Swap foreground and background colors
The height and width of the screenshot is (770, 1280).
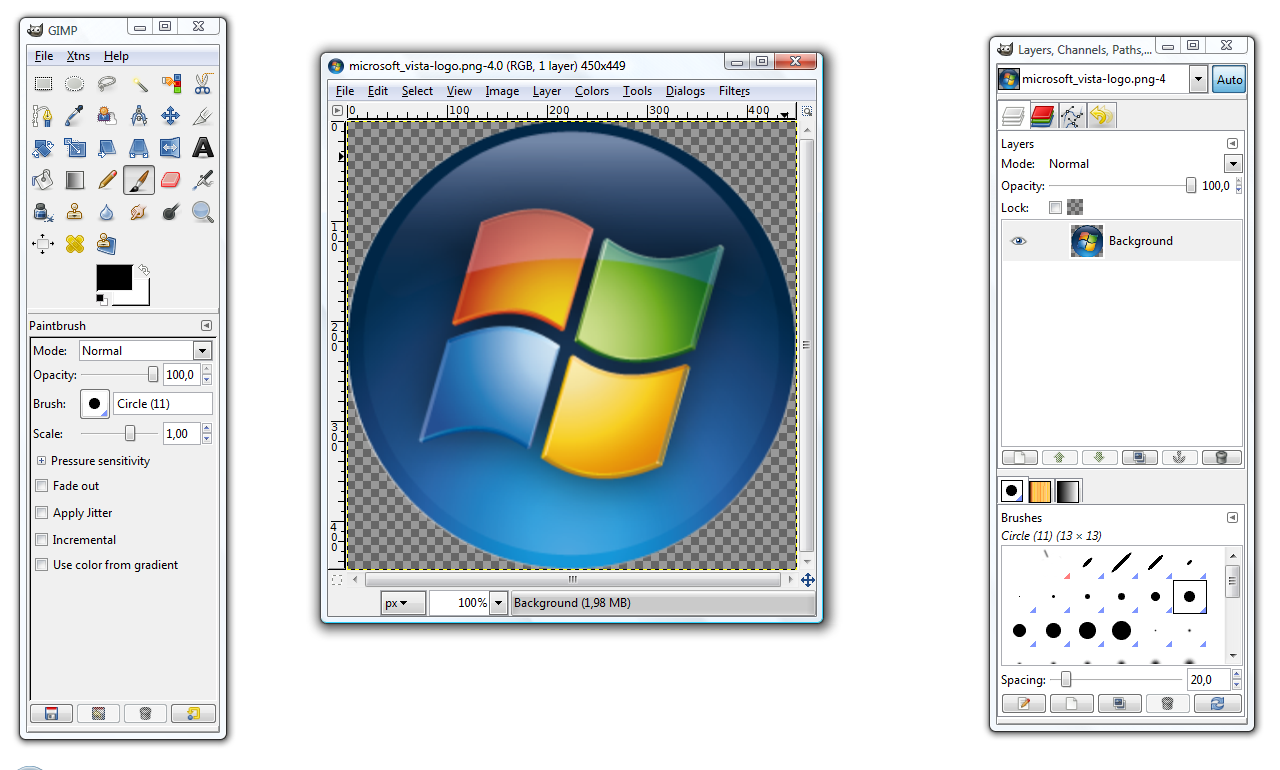click(x=144, y=270)
